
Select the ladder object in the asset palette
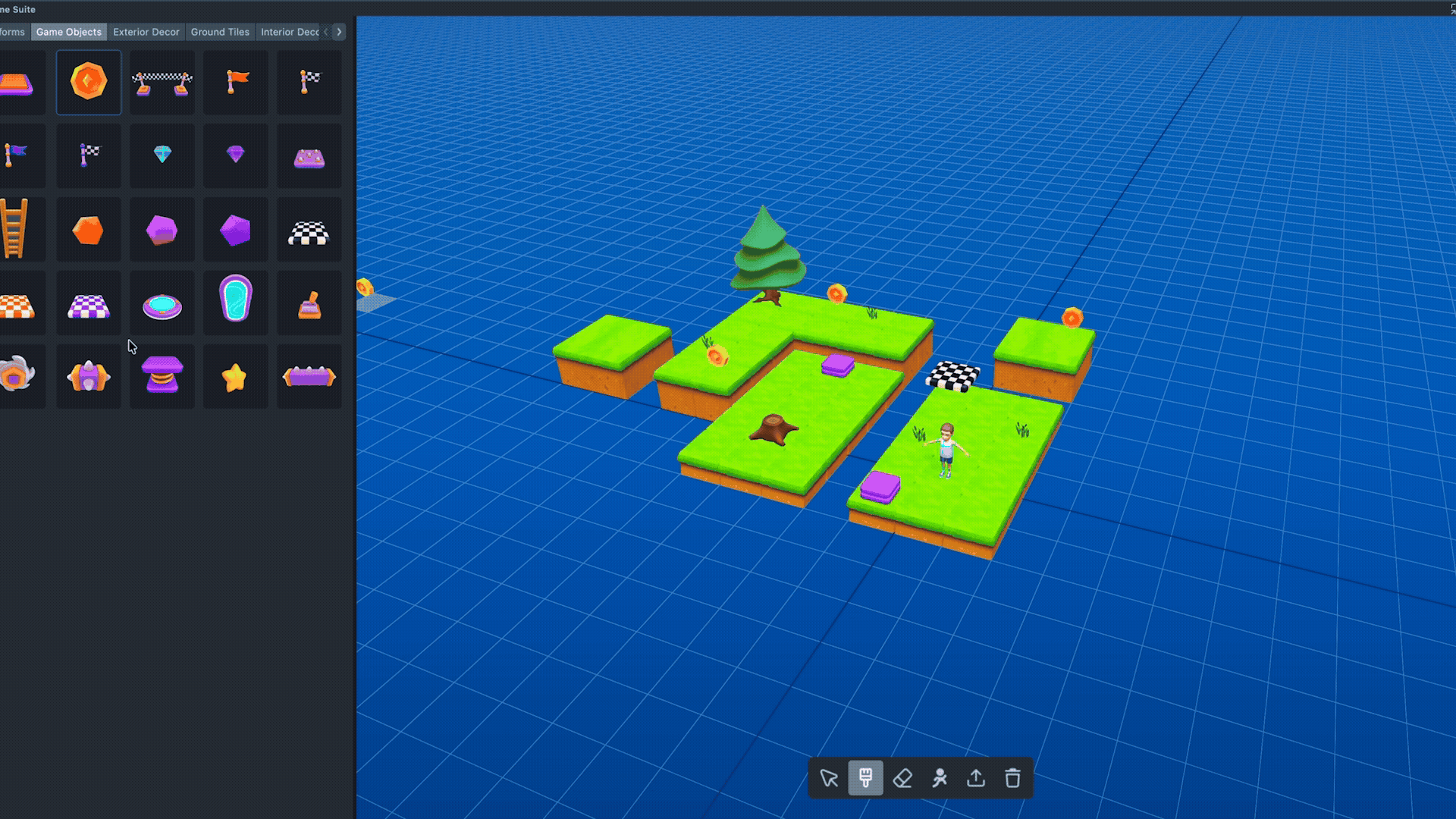pyautogui.click(x=16, y=229)
